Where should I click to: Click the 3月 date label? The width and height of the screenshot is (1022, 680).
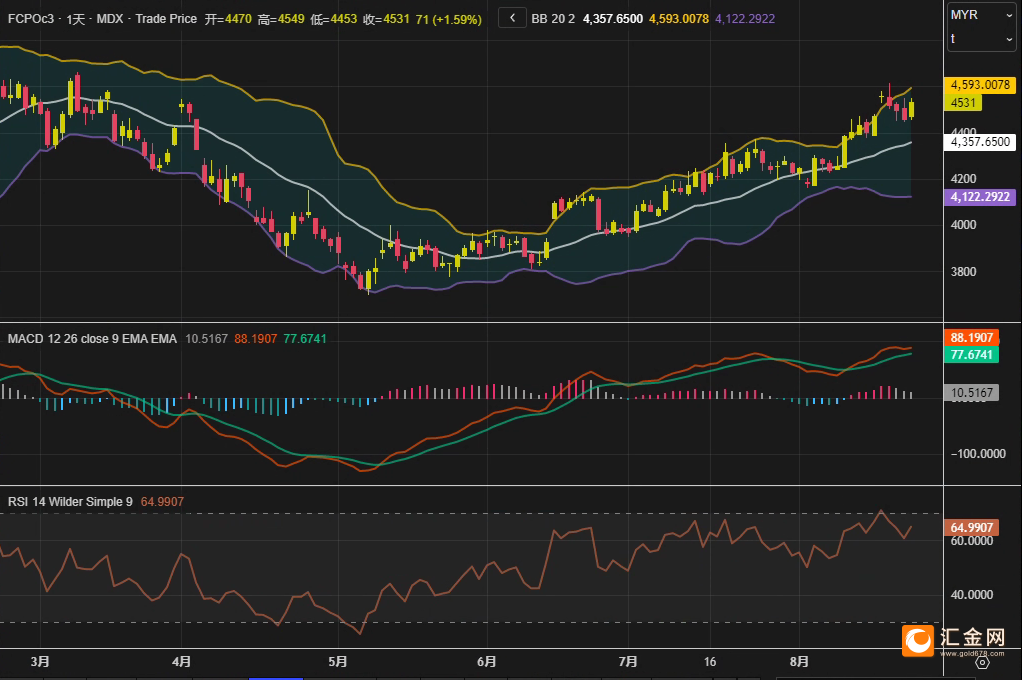[x=40, y=662]
